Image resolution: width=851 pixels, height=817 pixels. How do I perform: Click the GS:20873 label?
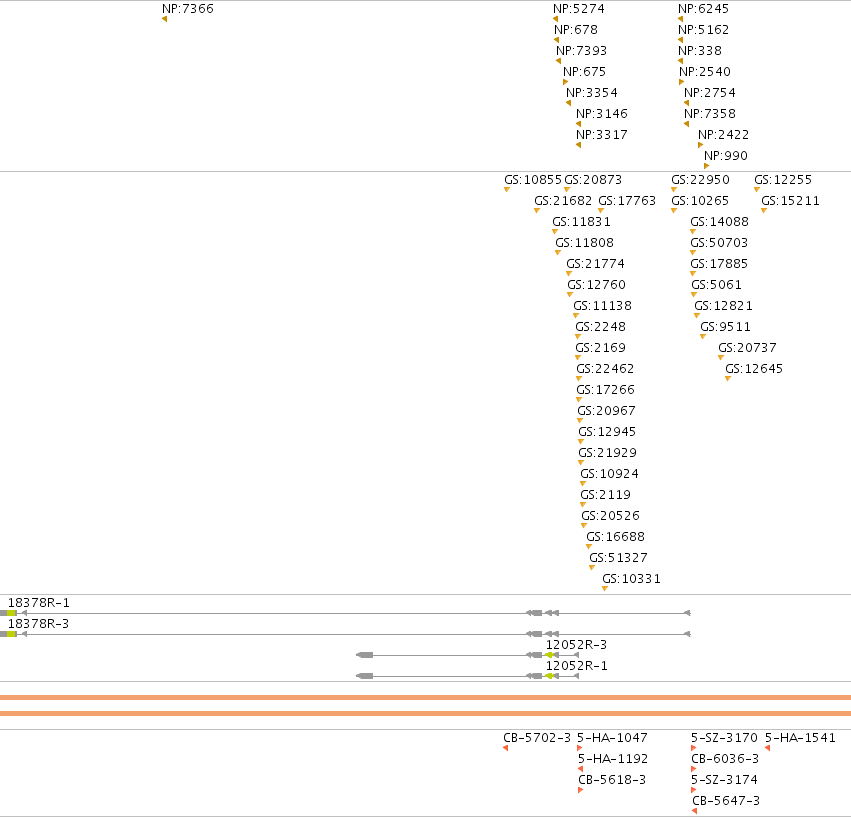tap(593, 180)
